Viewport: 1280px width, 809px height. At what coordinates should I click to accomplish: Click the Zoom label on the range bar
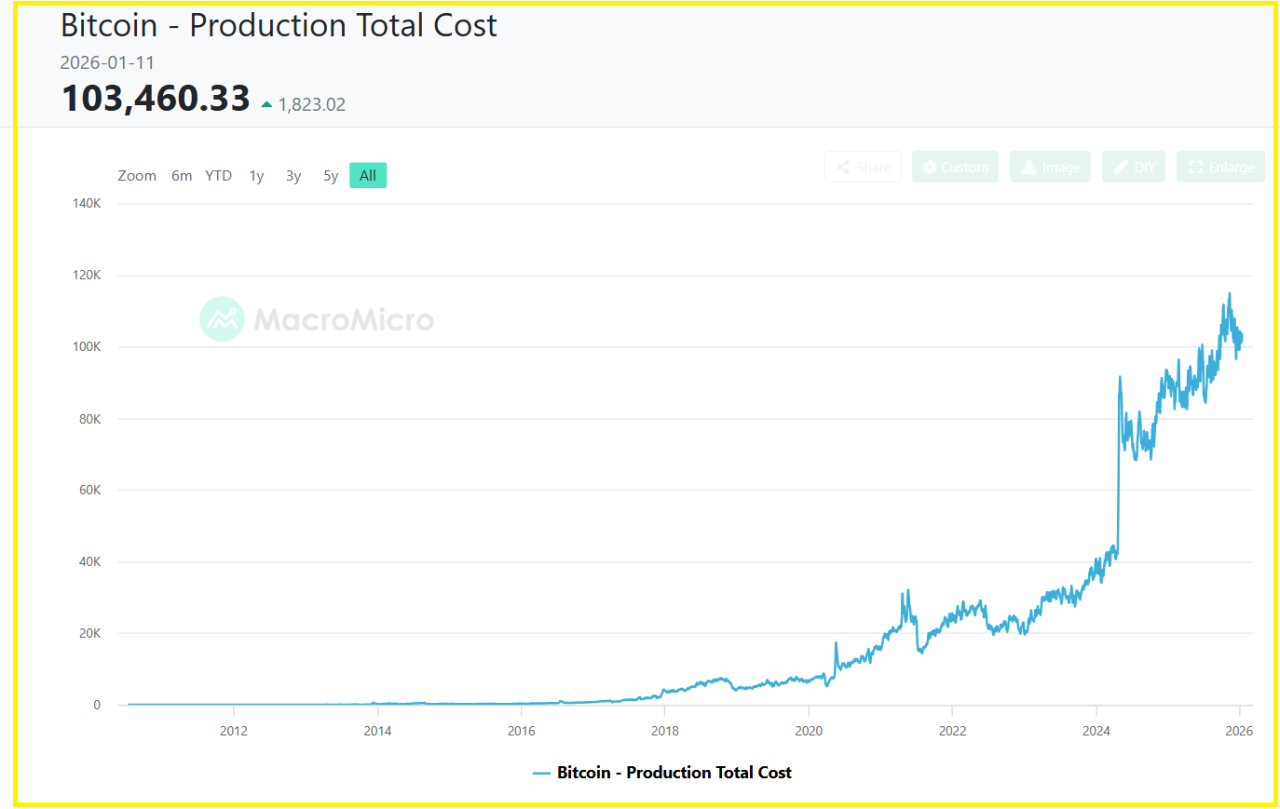[137, 175]
